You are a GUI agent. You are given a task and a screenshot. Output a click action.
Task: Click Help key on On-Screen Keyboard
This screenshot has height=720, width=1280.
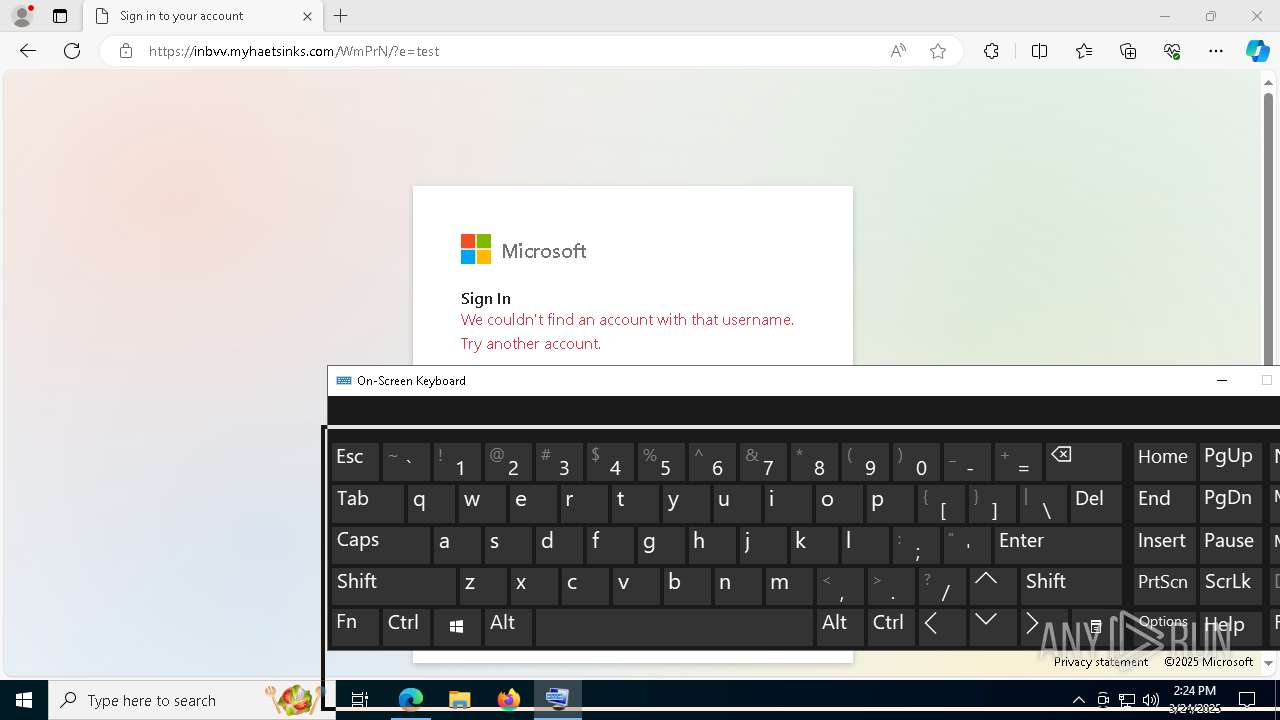pos(1231,627)
